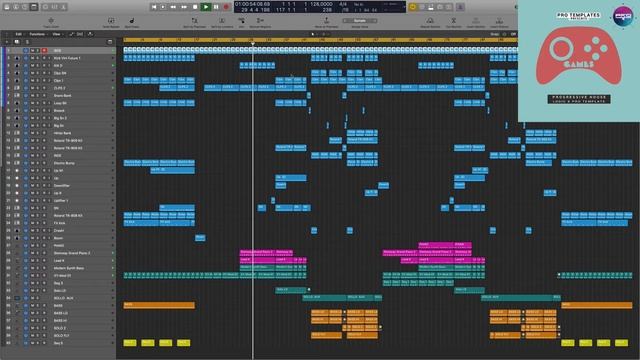Click the Pro Templates Games artwork thumbnail
Image resolution: width=640 pixels, height=360 pixels.
tap(579, 61)
